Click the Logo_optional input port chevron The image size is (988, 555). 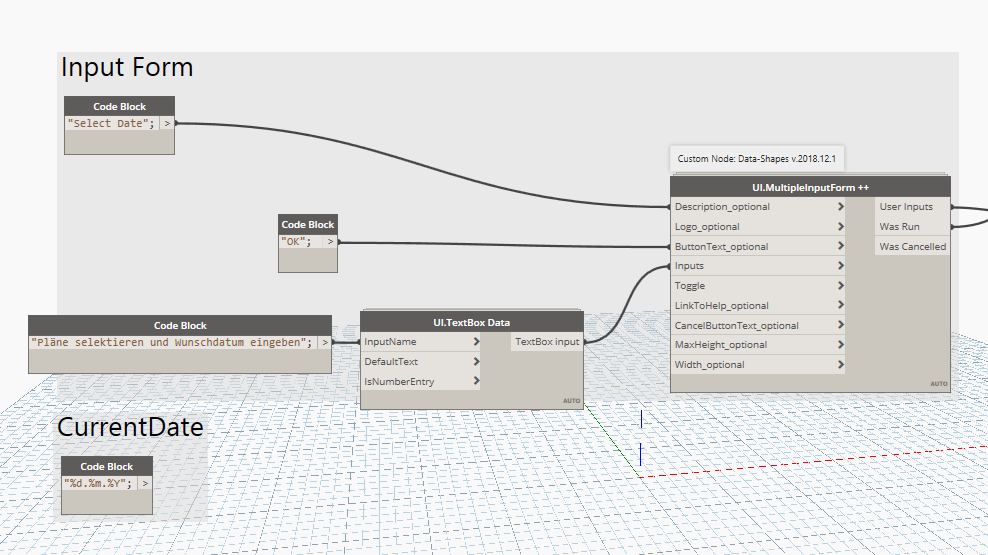click(841, 226)
